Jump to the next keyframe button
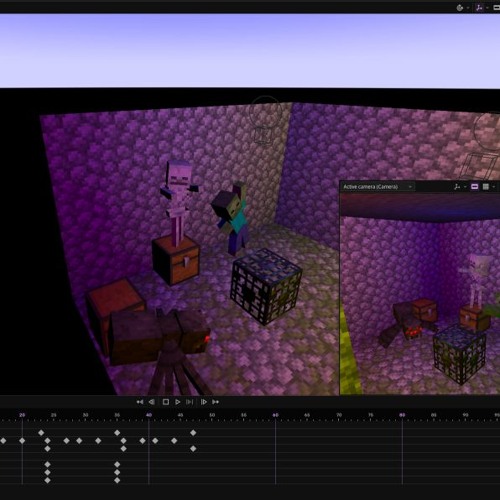 pyautogui.click(x=216, y=402)
